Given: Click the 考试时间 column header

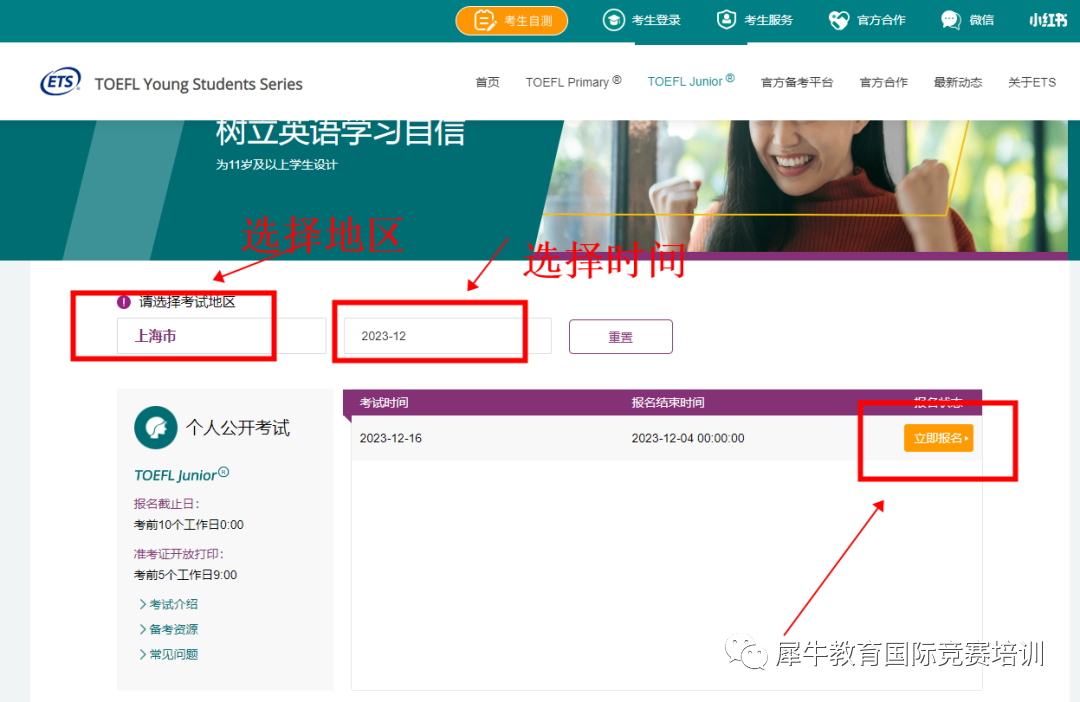Looking at the screenshot, I should 384,402.
